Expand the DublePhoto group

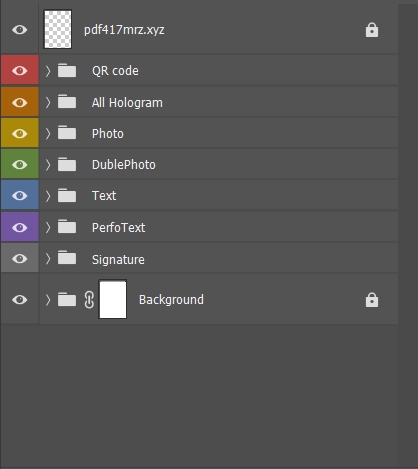(48, 164)
